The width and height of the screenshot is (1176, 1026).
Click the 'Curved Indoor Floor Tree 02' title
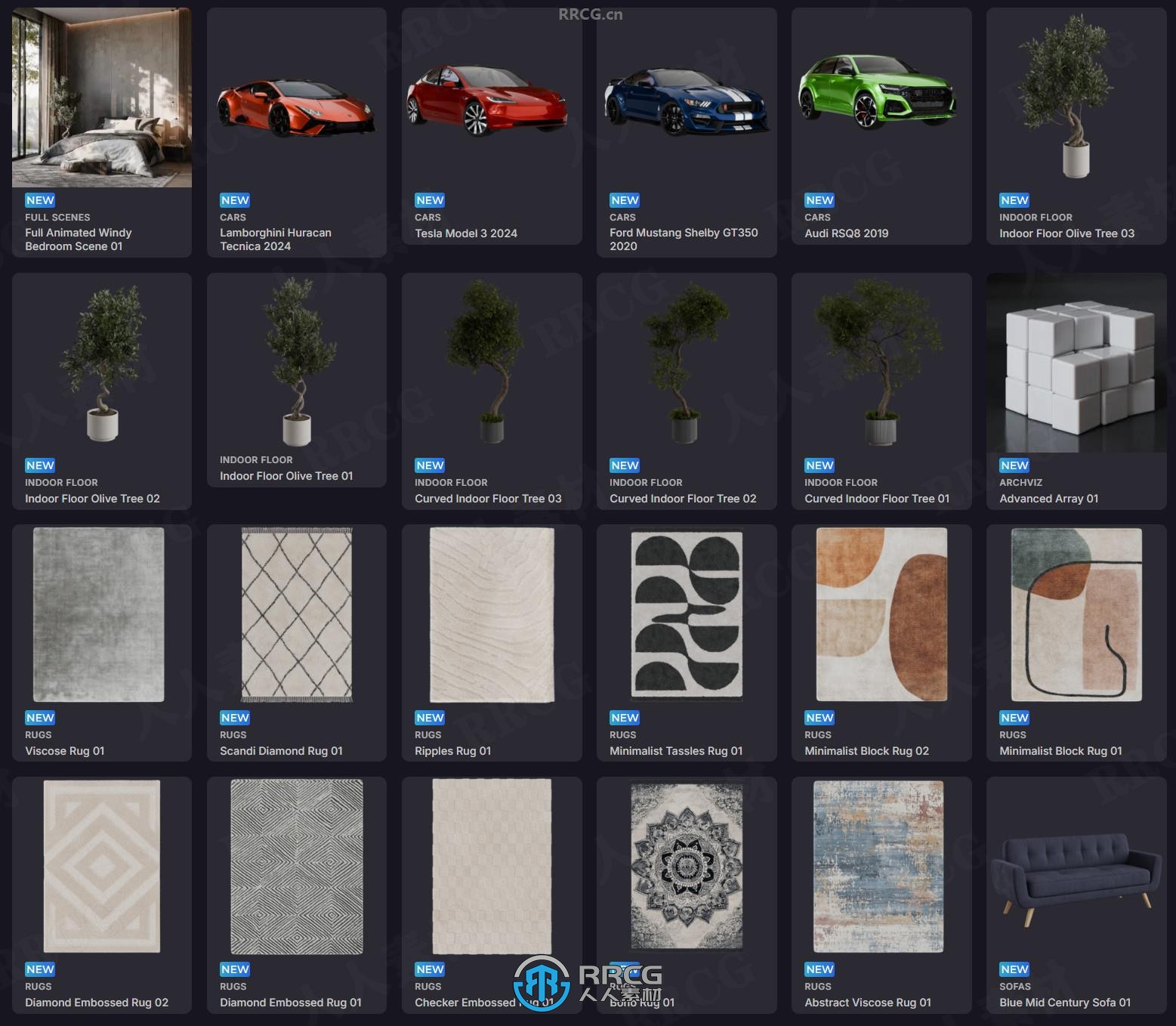(x=683, y=499)
